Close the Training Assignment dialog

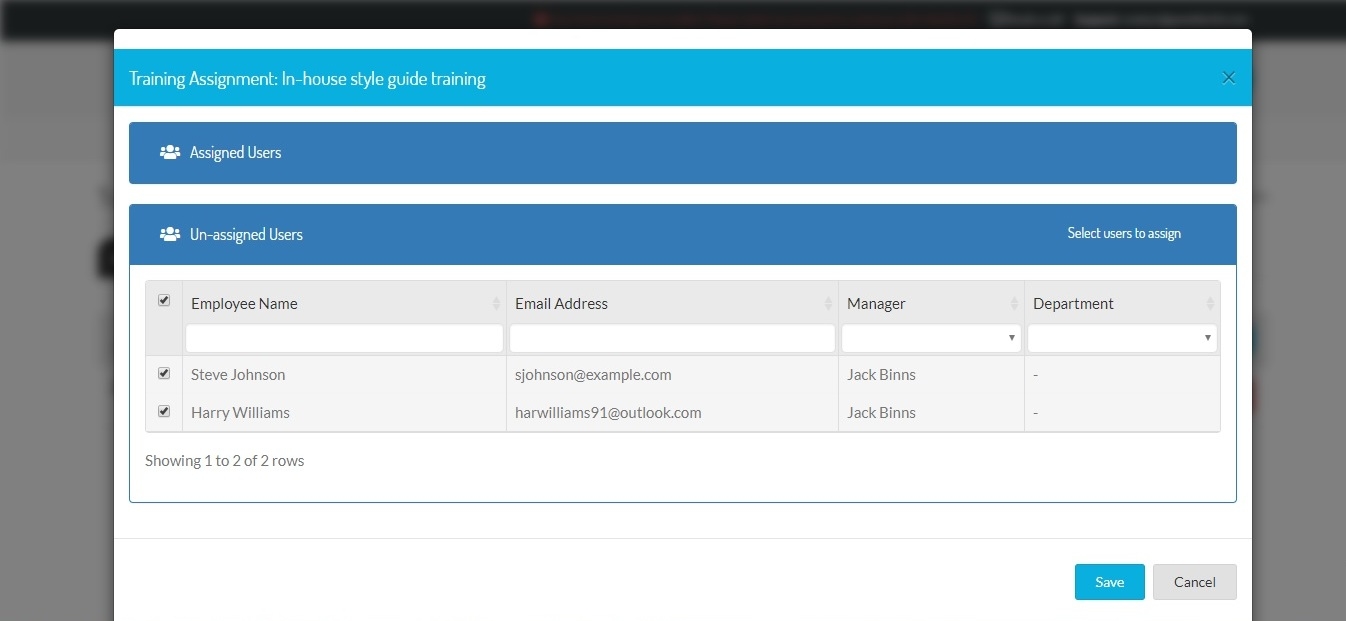(1229, 78)
